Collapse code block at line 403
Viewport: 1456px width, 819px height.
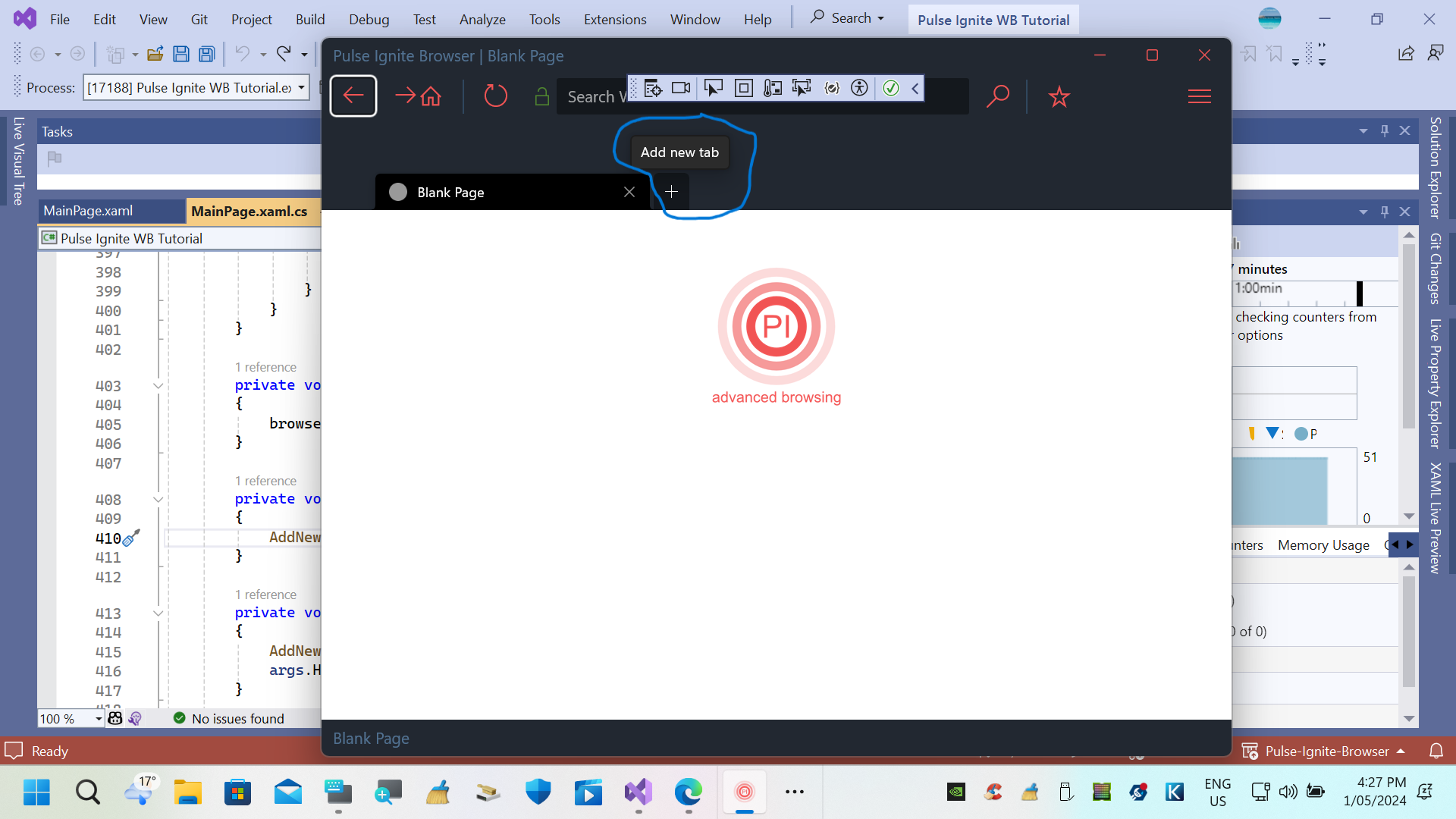[158, 386]
